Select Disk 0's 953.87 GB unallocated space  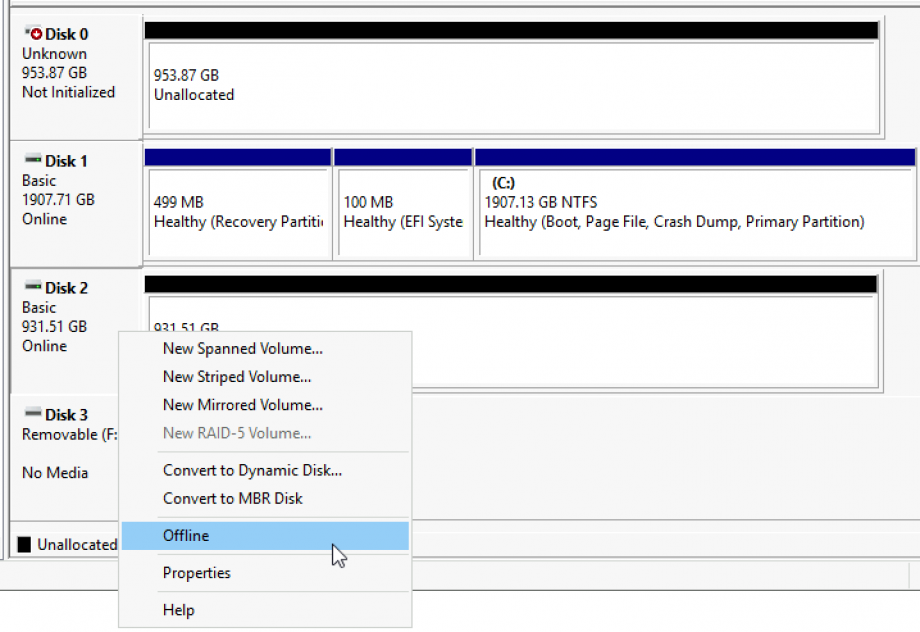tap(511, 86)
